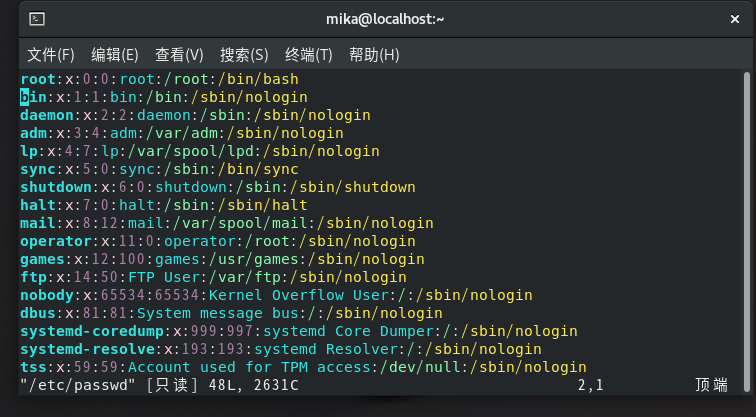The width and height of the screenshot is (756, 417).
Task: Click 999:997 IDs in coredump line
Action: [x=222, y=331]
